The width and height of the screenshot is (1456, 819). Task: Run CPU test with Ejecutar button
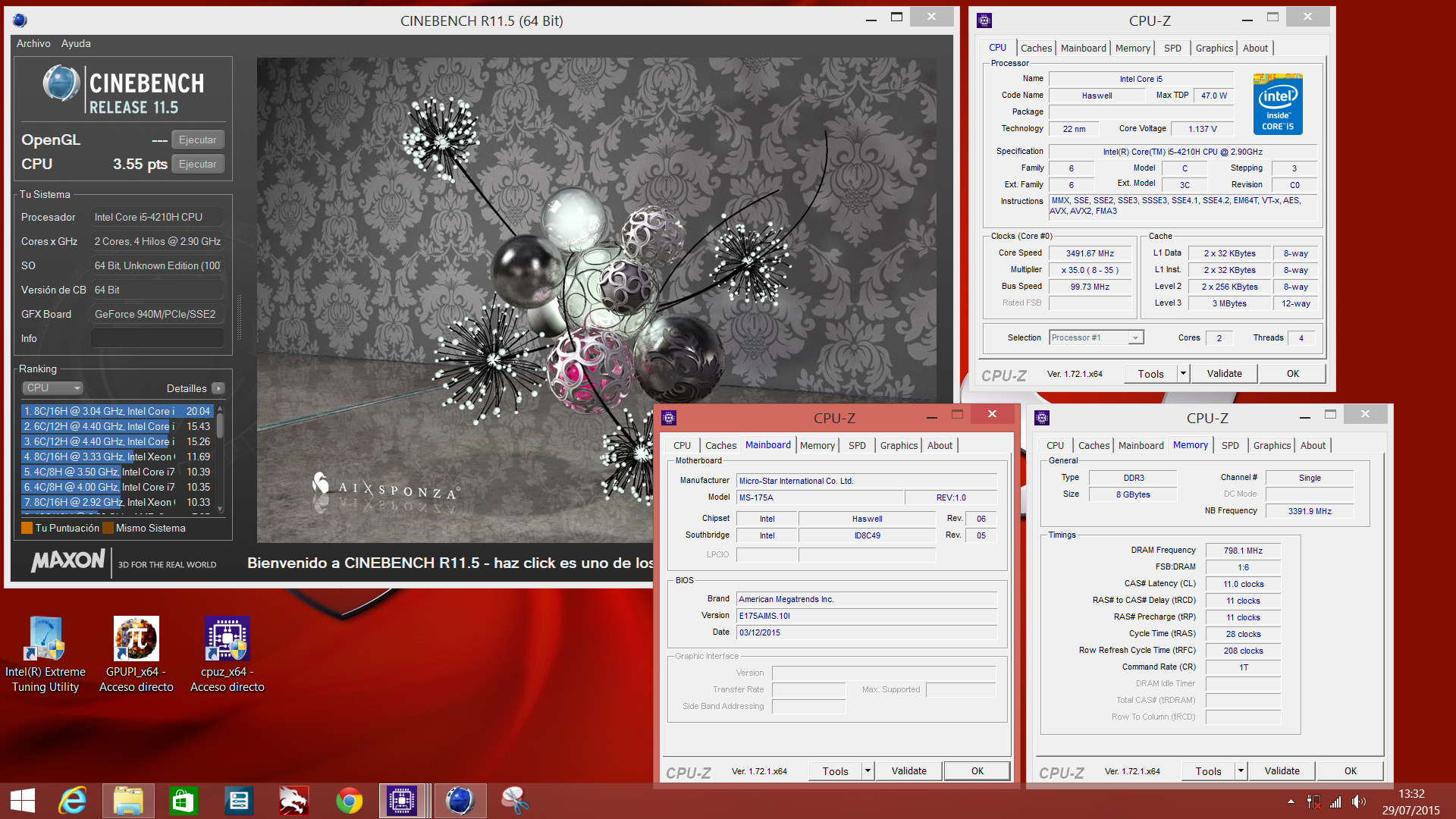197,164
